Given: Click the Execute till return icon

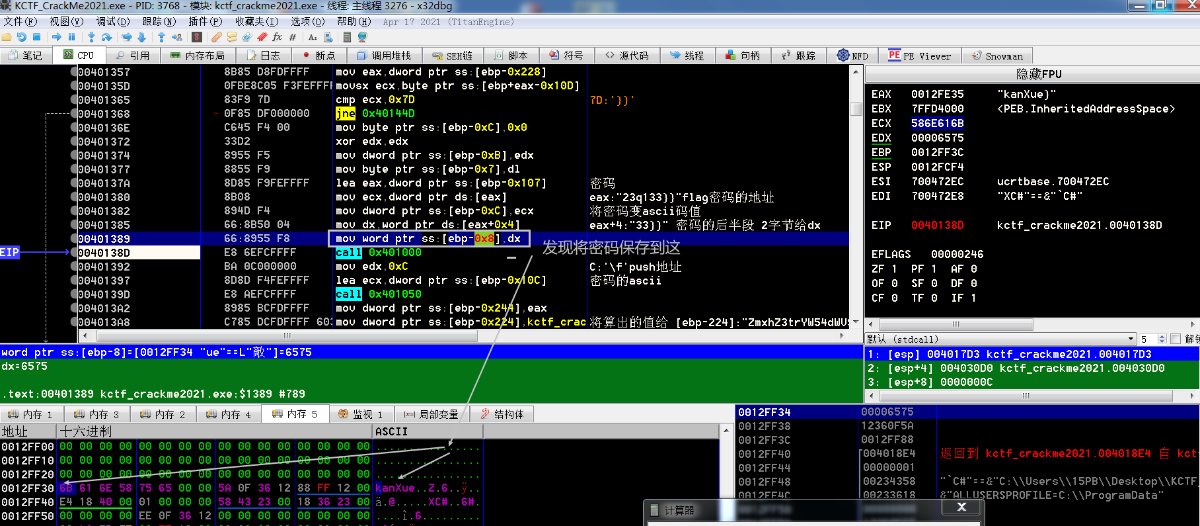Looking at the screenshot, I should pyautogui.click(x=162, y=37).
